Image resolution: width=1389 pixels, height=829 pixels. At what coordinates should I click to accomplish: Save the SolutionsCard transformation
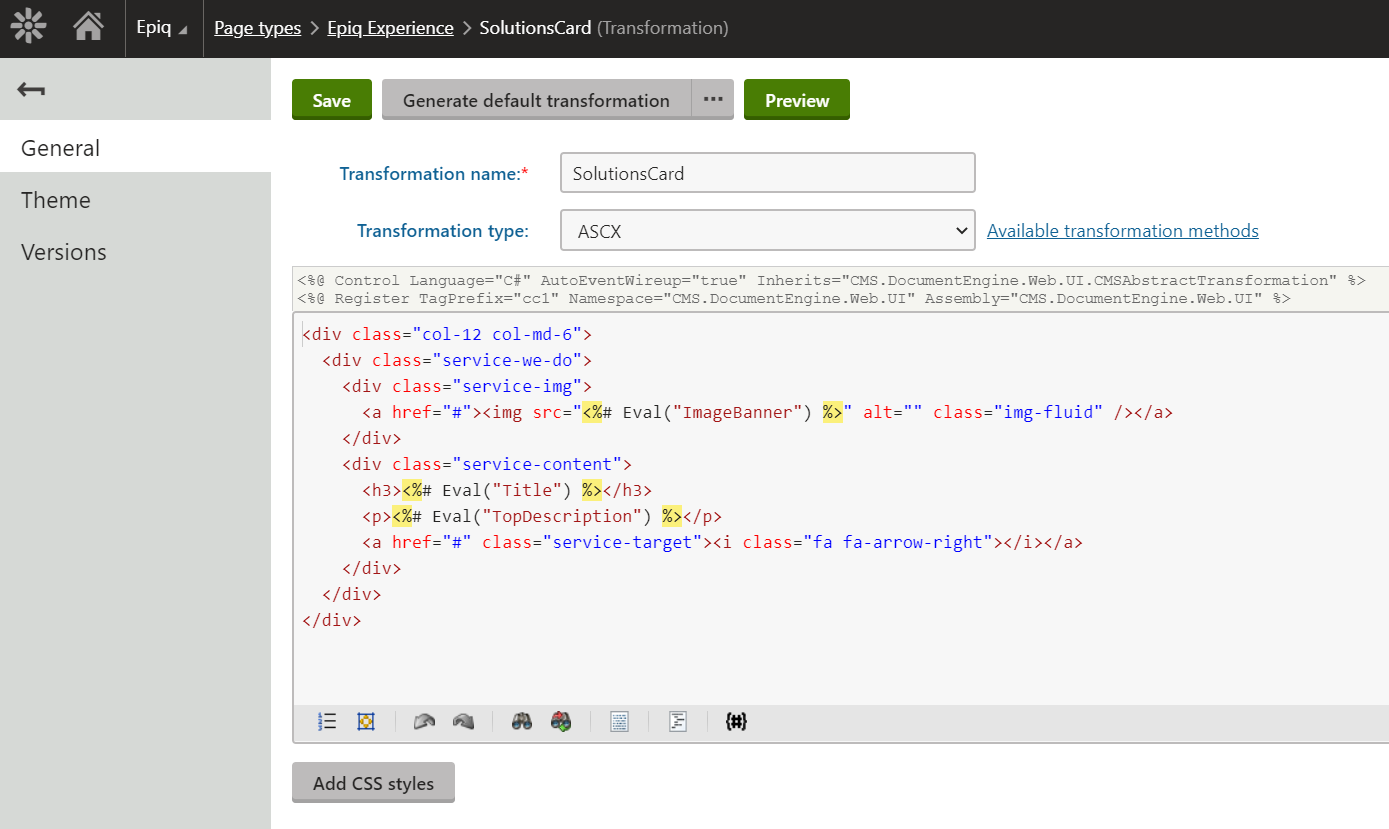point(331,99)
